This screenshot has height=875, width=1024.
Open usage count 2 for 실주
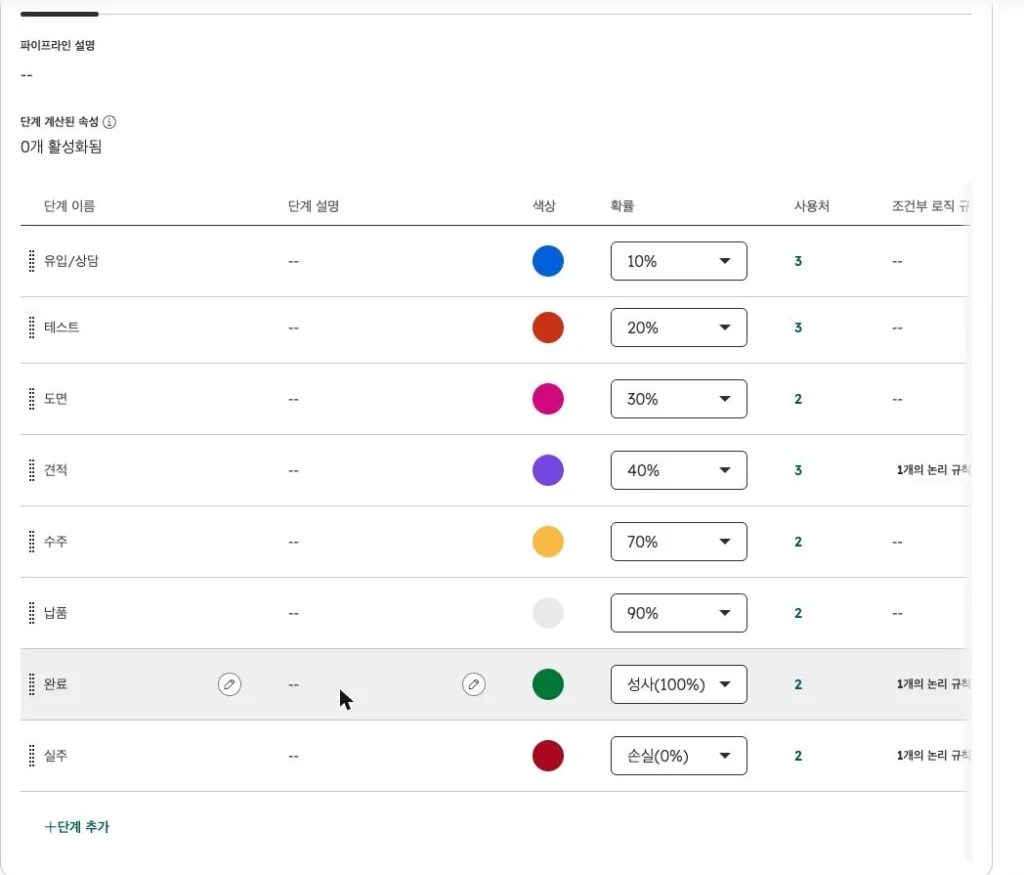tap(798, 756)
